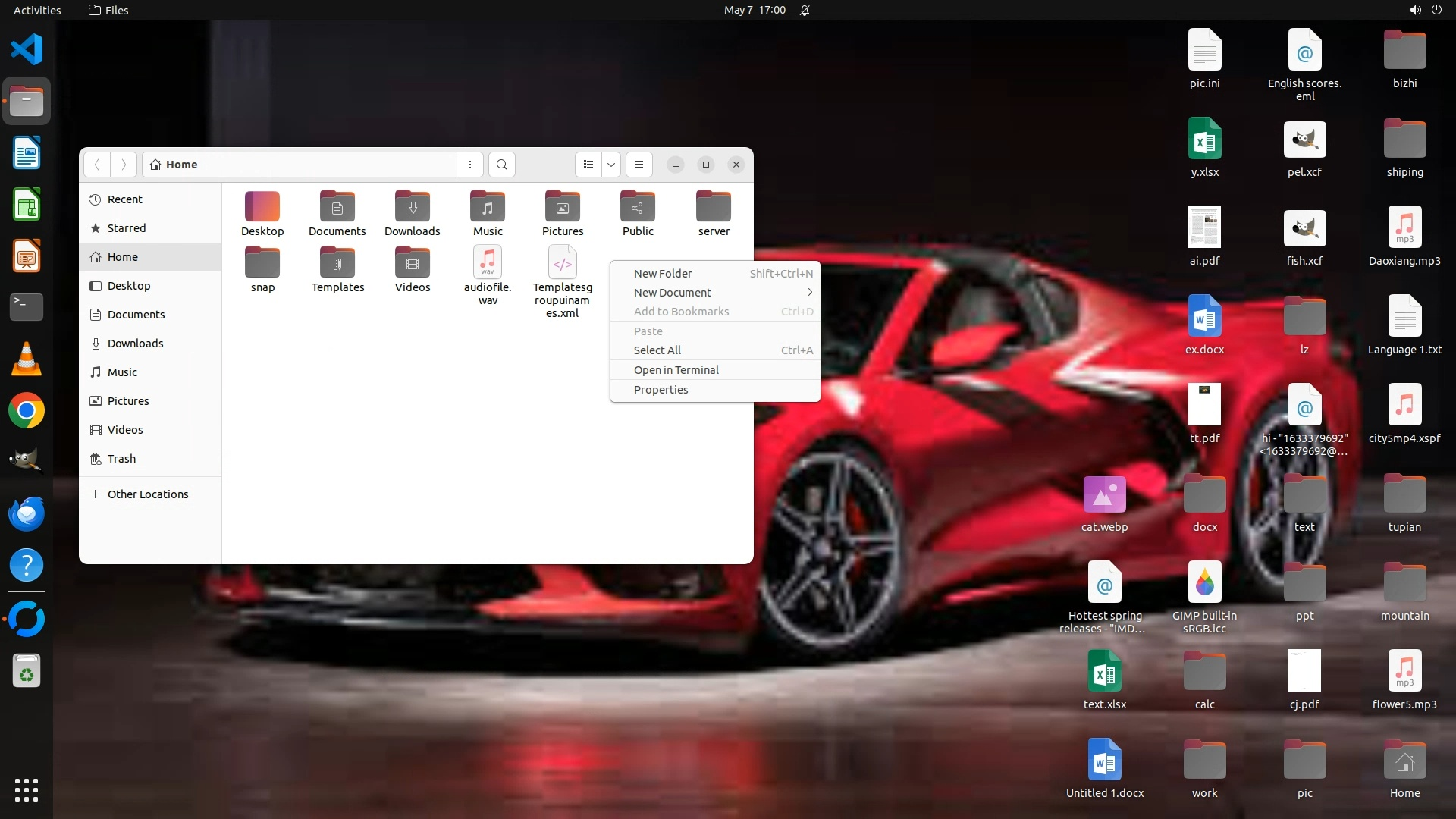Click the search icon in Files toolbar

[x=501, y=165]
